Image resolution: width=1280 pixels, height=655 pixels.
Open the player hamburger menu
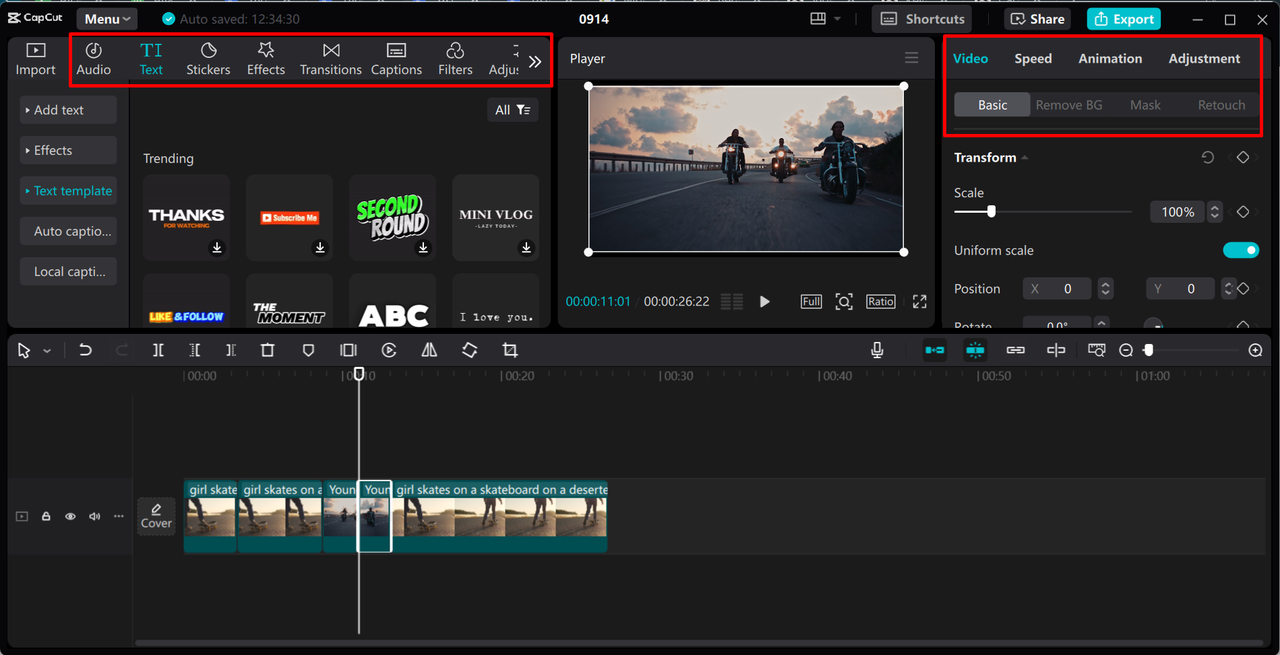coord(911,58)
